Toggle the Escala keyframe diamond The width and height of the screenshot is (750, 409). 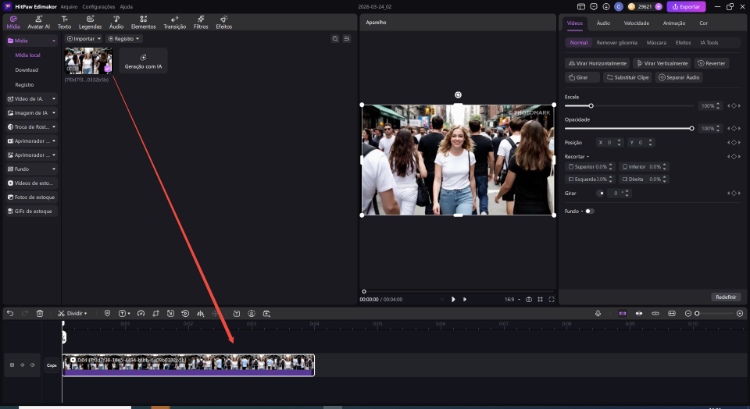(x=734, y=106)
